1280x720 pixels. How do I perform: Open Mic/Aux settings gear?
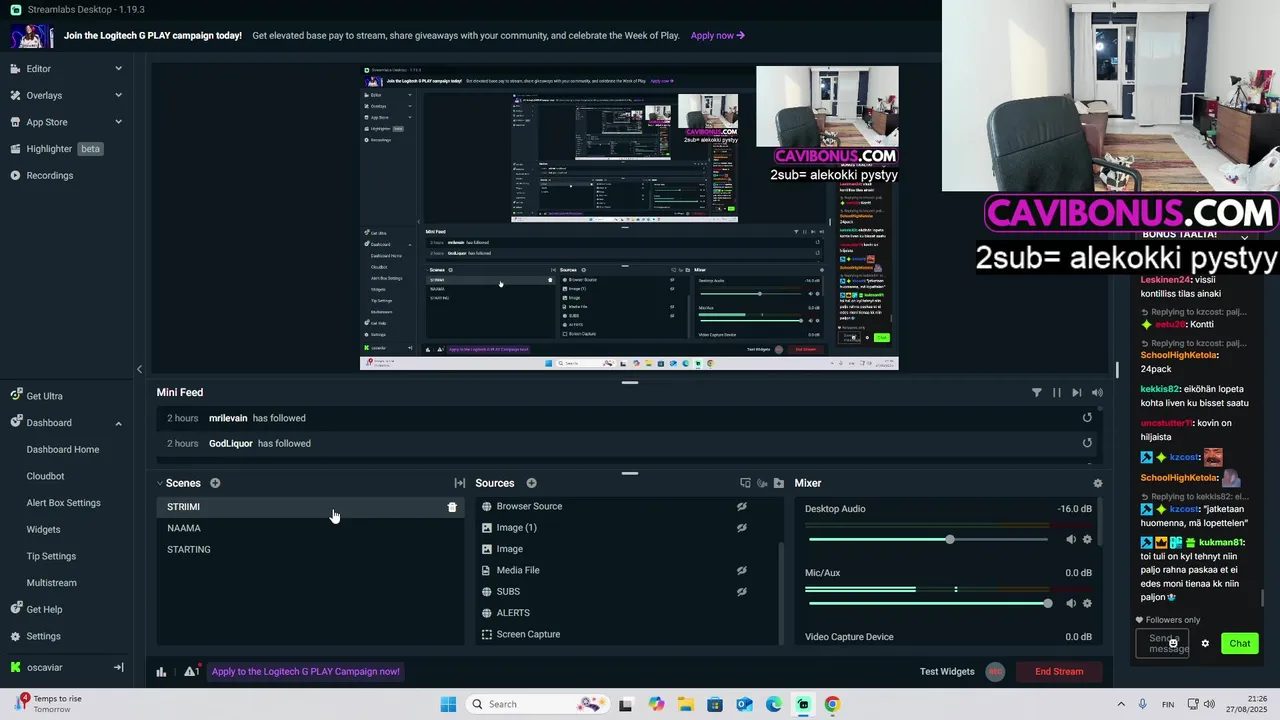[x=1087, y=603]
